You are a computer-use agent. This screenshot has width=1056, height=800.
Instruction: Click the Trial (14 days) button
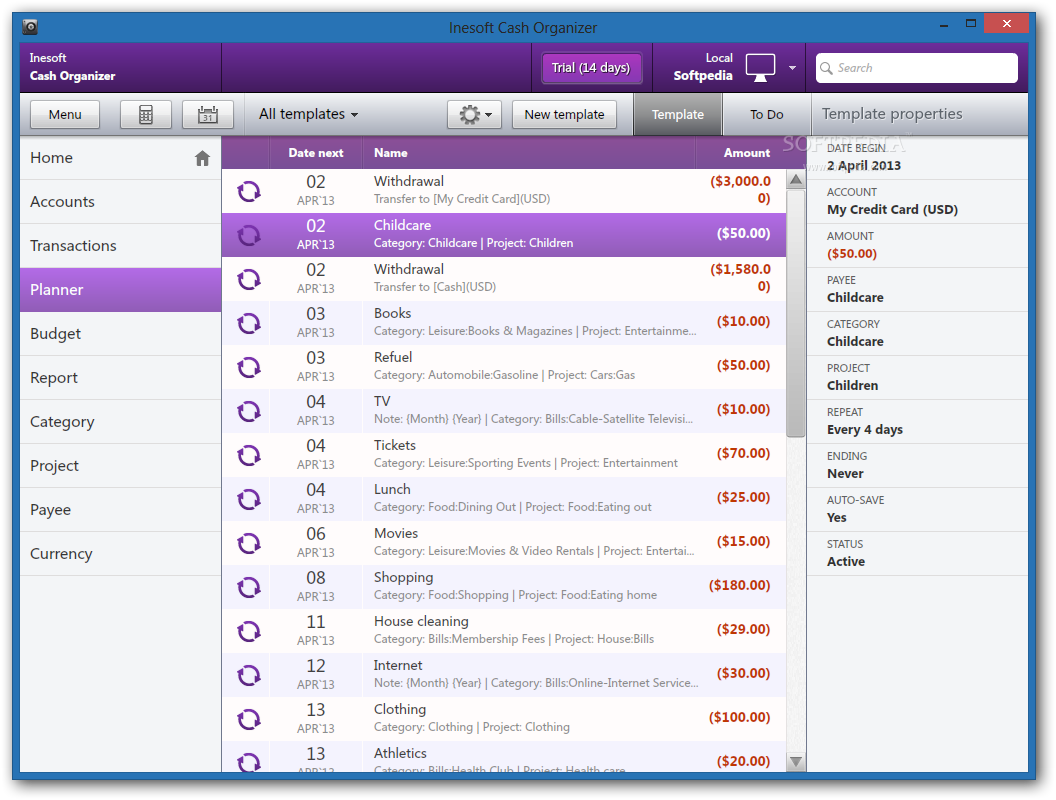pos(591,68)
